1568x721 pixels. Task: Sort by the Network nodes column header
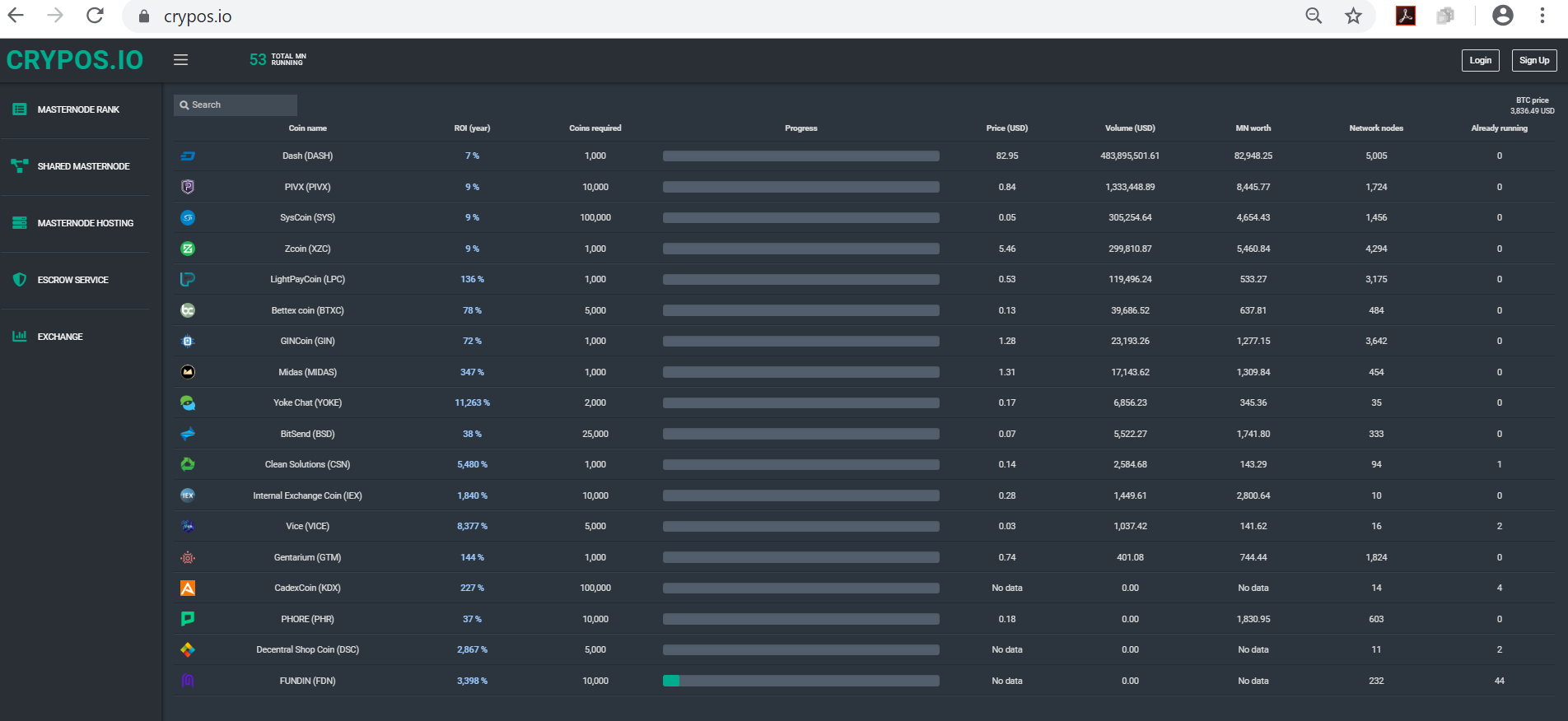(1376, 128)
